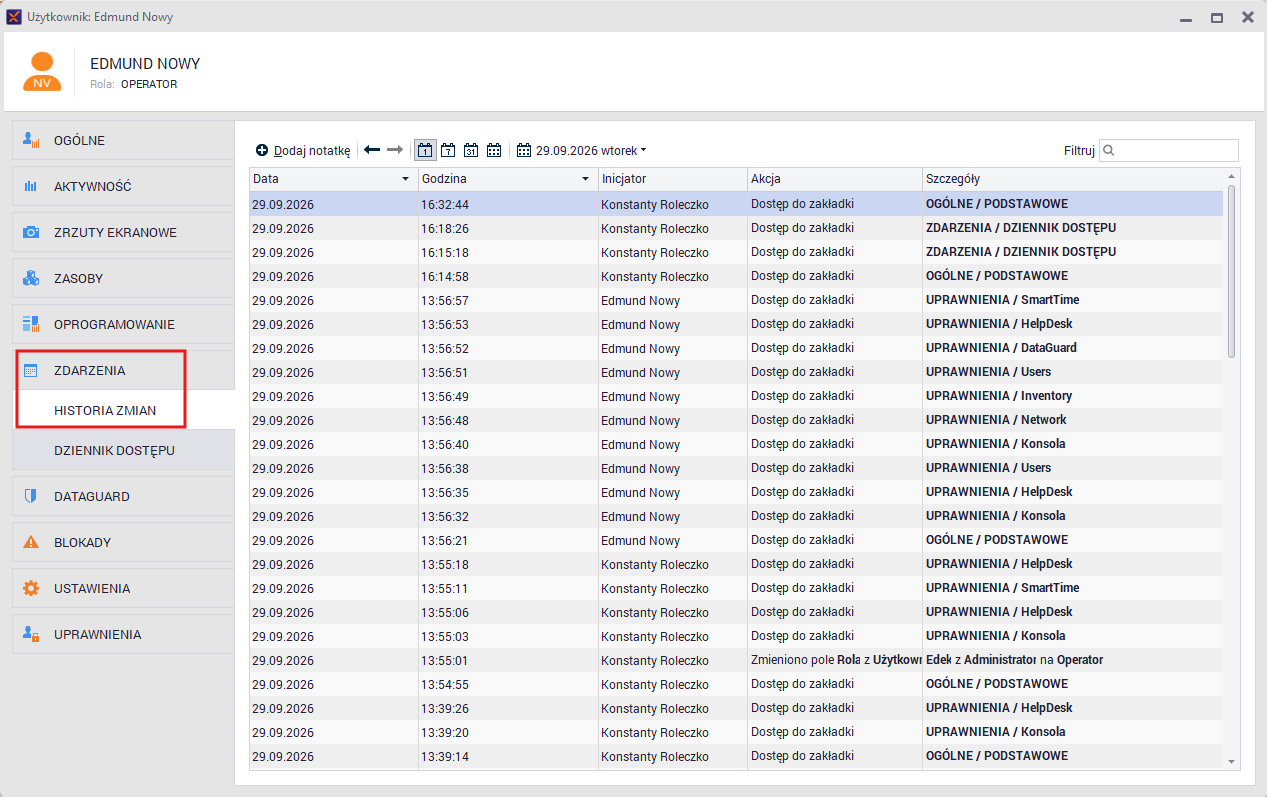Image resolution: width=1267 pixels, height=797 pixels.
Task: Go to previous date with left arrow
Action: click(372, 150)
